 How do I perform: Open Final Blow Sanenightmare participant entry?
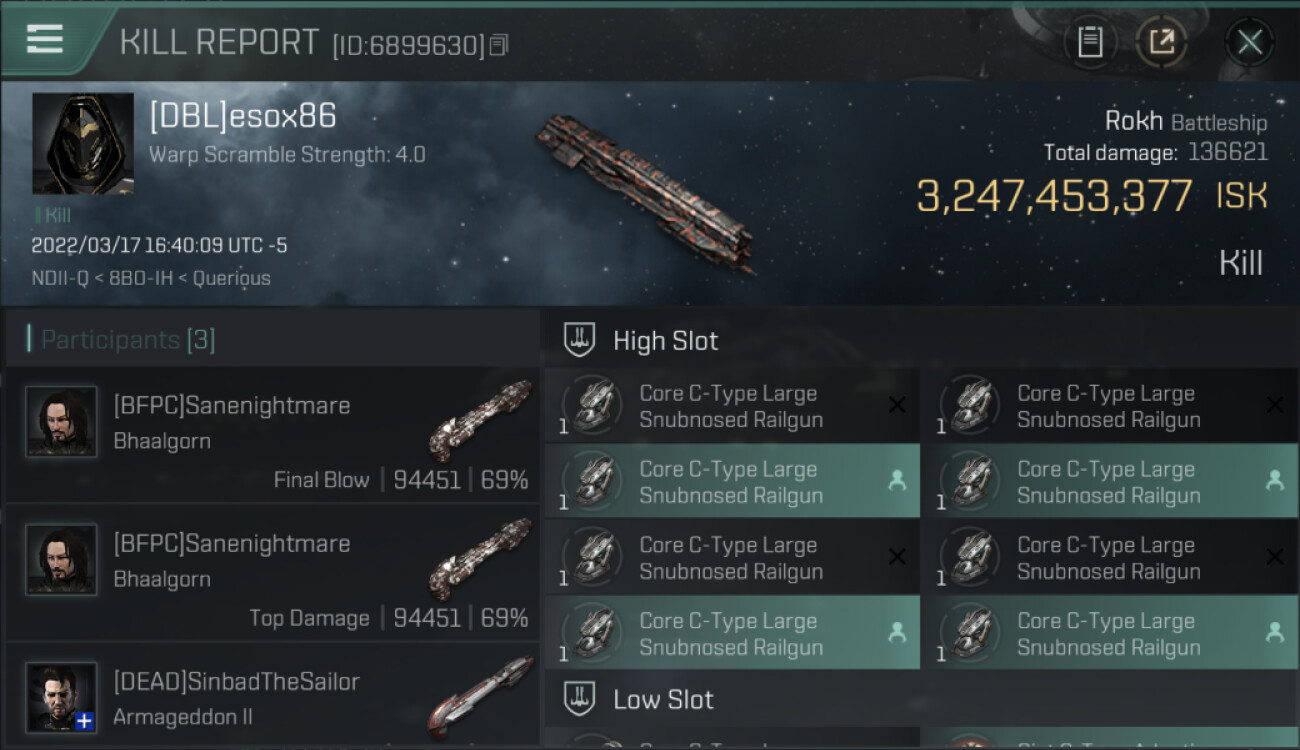(272, 436)
